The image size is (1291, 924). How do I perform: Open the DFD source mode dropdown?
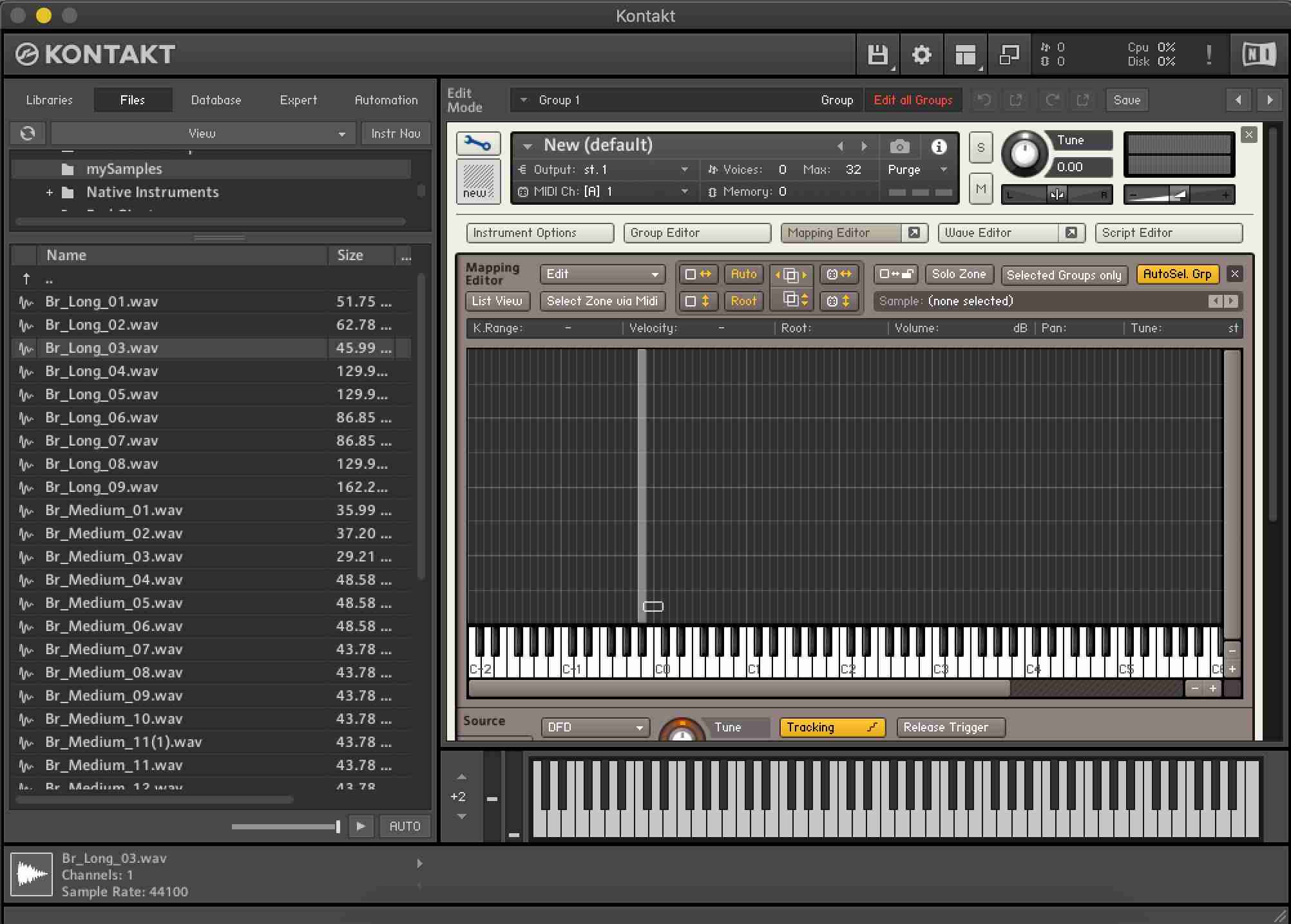(x=595, y=728)
